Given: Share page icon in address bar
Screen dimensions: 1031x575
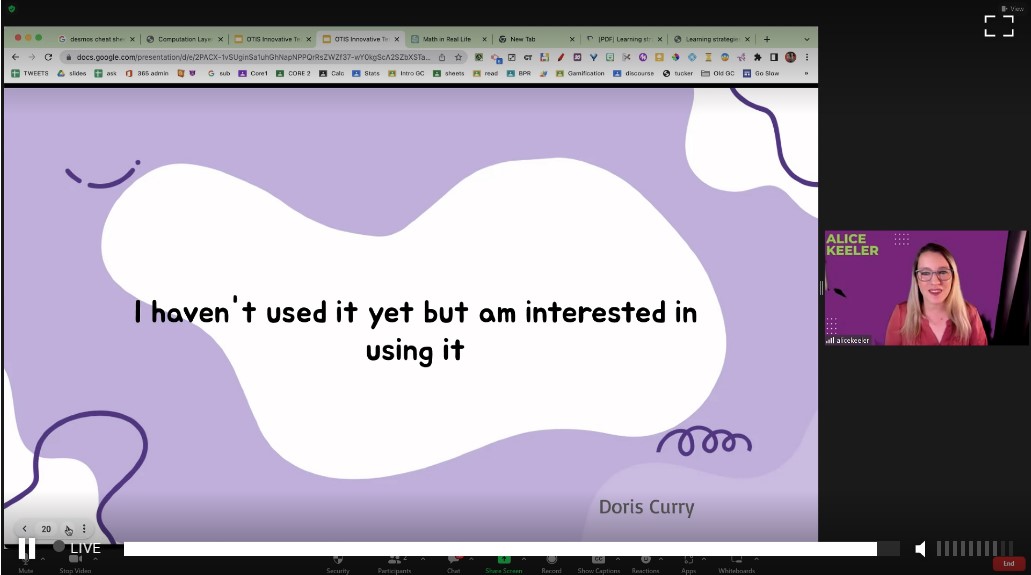Looking at the screenshot, I should 443,57.
